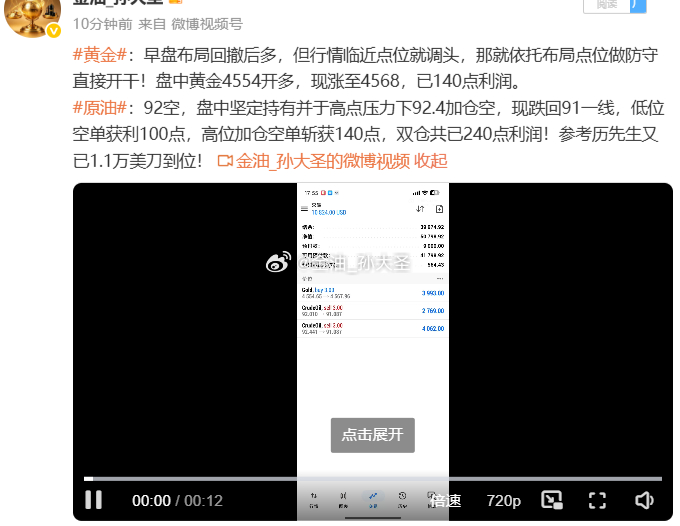Screen dimensions: 680x526
Task: Open the poster's golden avatar image
Action: pos(32,17)
